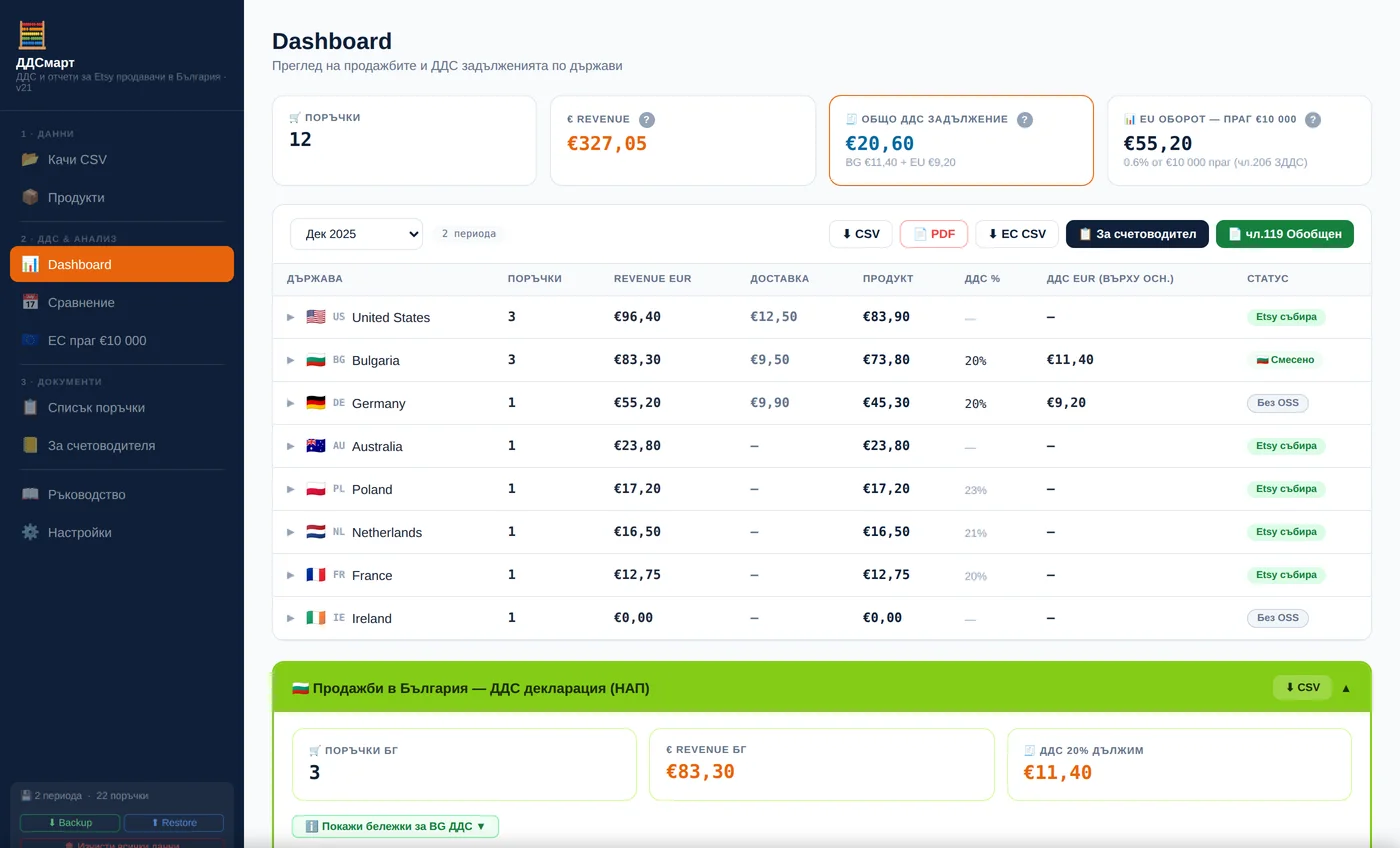The width and height of the screenshot is (1400, 848).
Task: Click the Без OSS badge for Germany
Action: click(1278, 403)
